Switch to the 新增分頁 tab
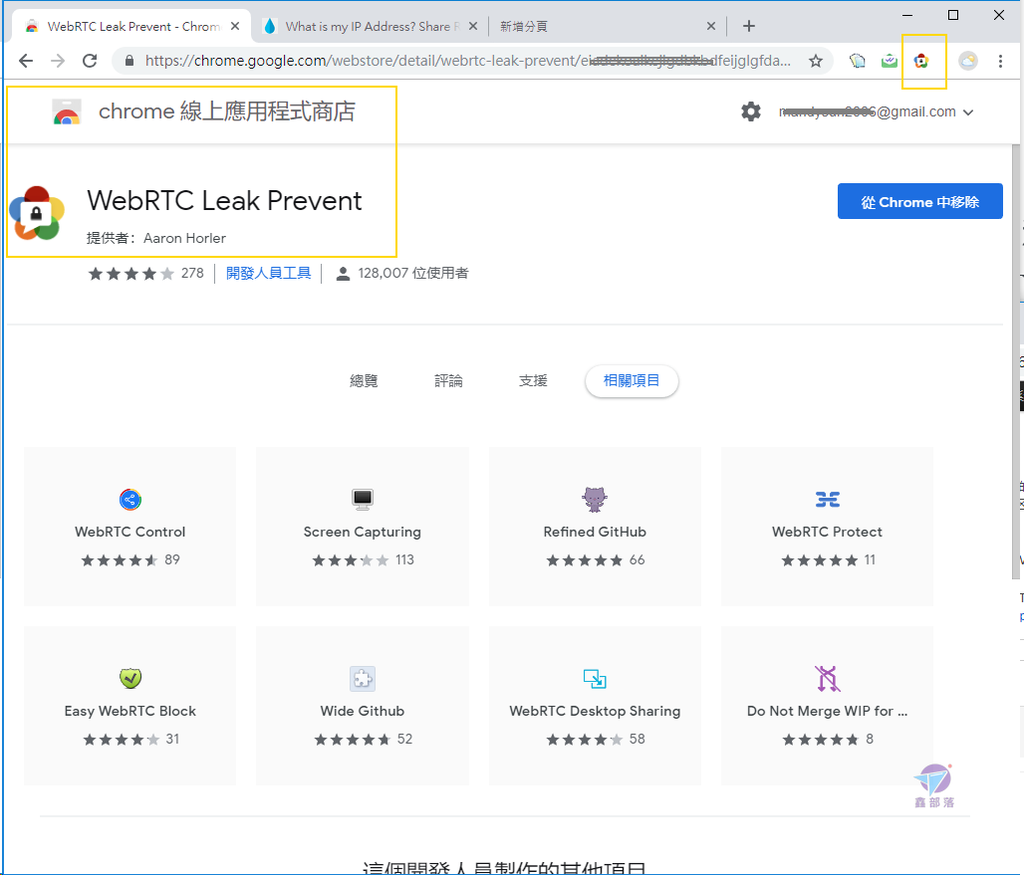The image size is (1024, 875). coord(606,26)
